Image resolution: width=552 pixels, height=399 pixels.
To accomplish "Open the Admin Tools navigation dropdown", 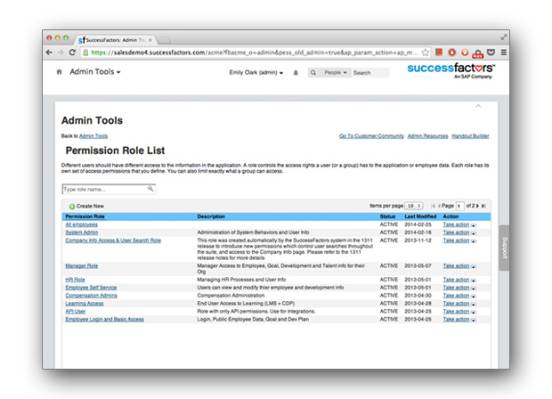I will 95,72.
